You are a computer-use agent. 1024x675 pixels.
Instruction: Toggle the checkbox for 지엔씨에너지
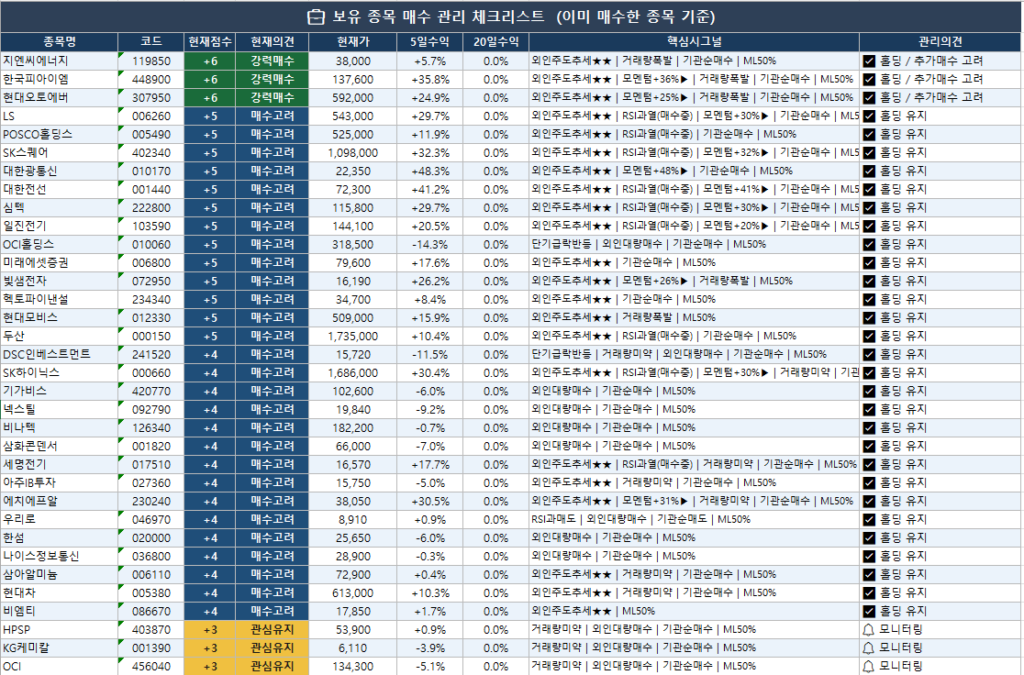coord(869,61)
